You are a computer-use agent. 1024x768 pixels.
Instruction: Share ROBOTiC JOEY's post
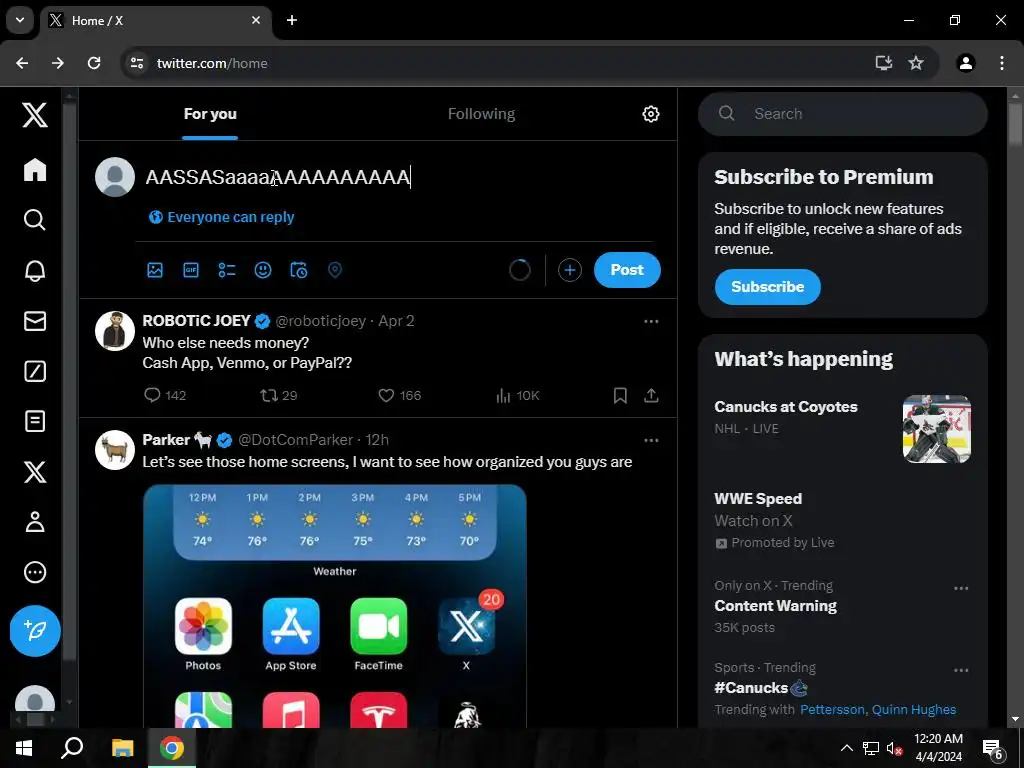coord(651,395)
